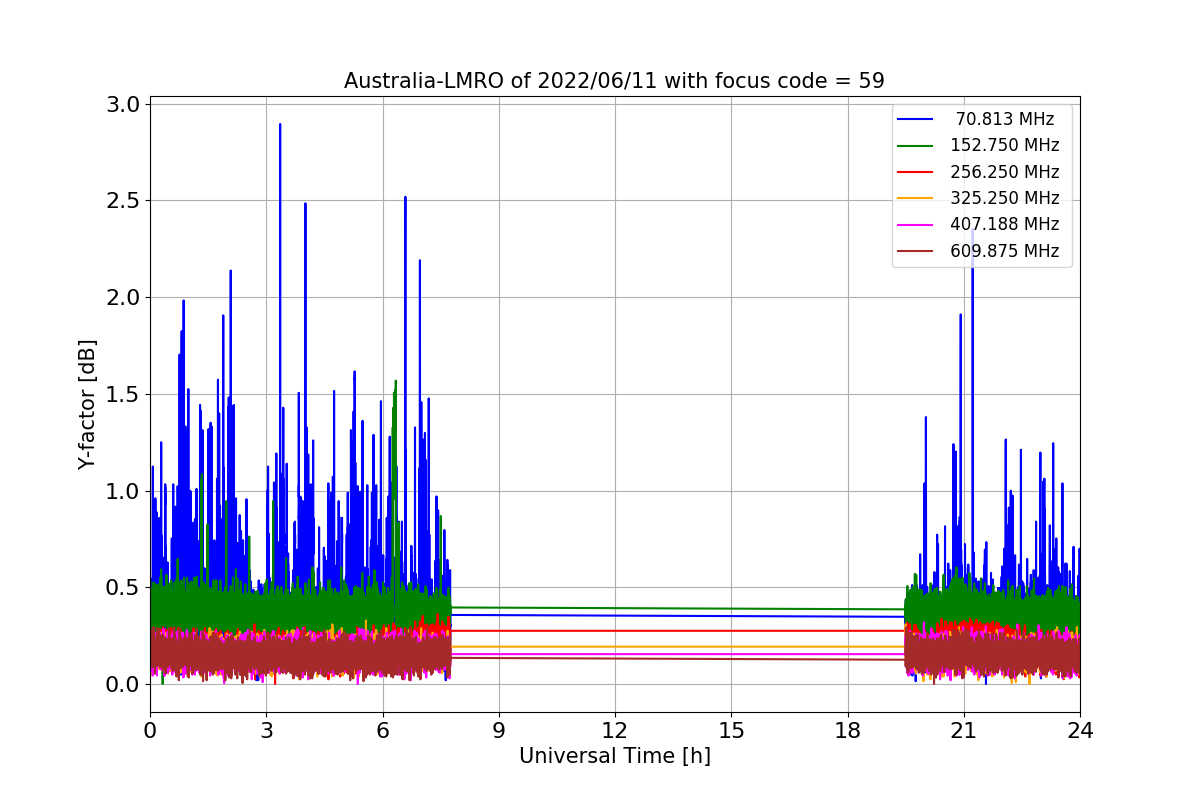Select the '609.875 MHz' legend label
This screenshot has width=1200, height=800.
pyautogui.click(x=1005, y=251)
